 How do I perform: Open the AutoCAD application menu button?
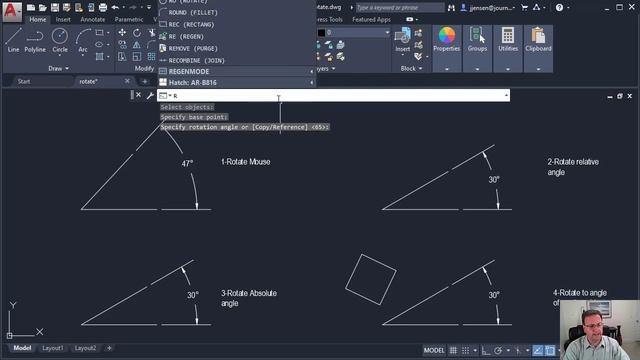[x=12, y=11]
